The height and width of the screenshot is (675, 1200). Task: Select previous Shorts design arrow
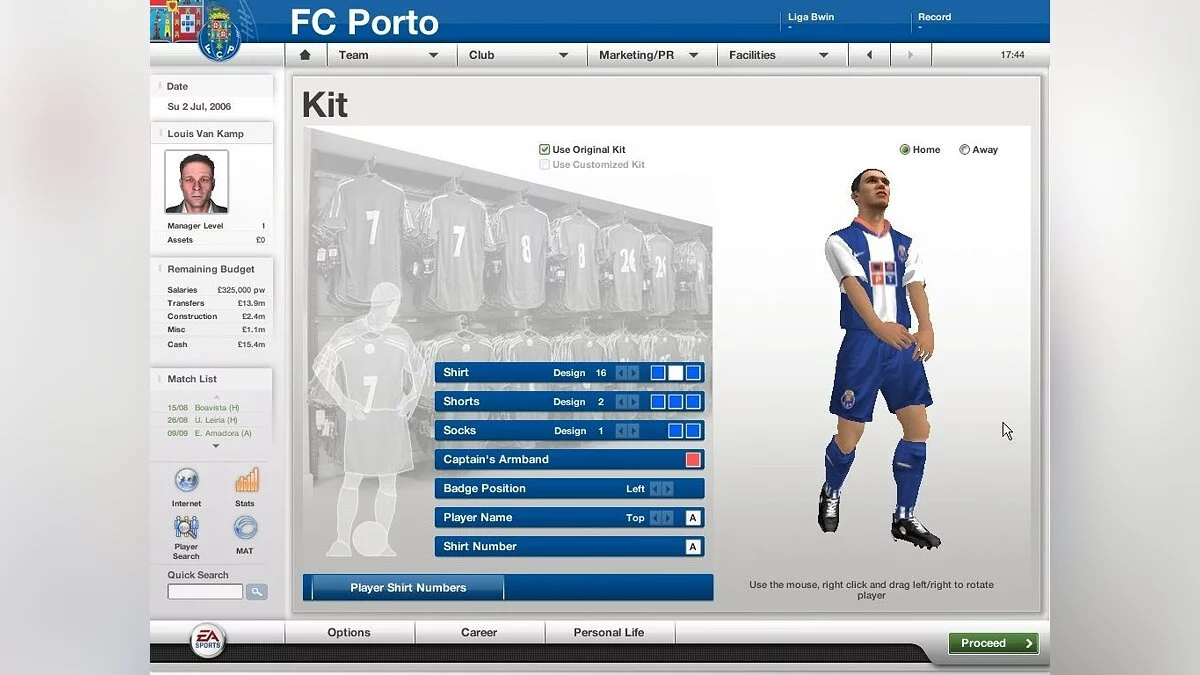621,402
